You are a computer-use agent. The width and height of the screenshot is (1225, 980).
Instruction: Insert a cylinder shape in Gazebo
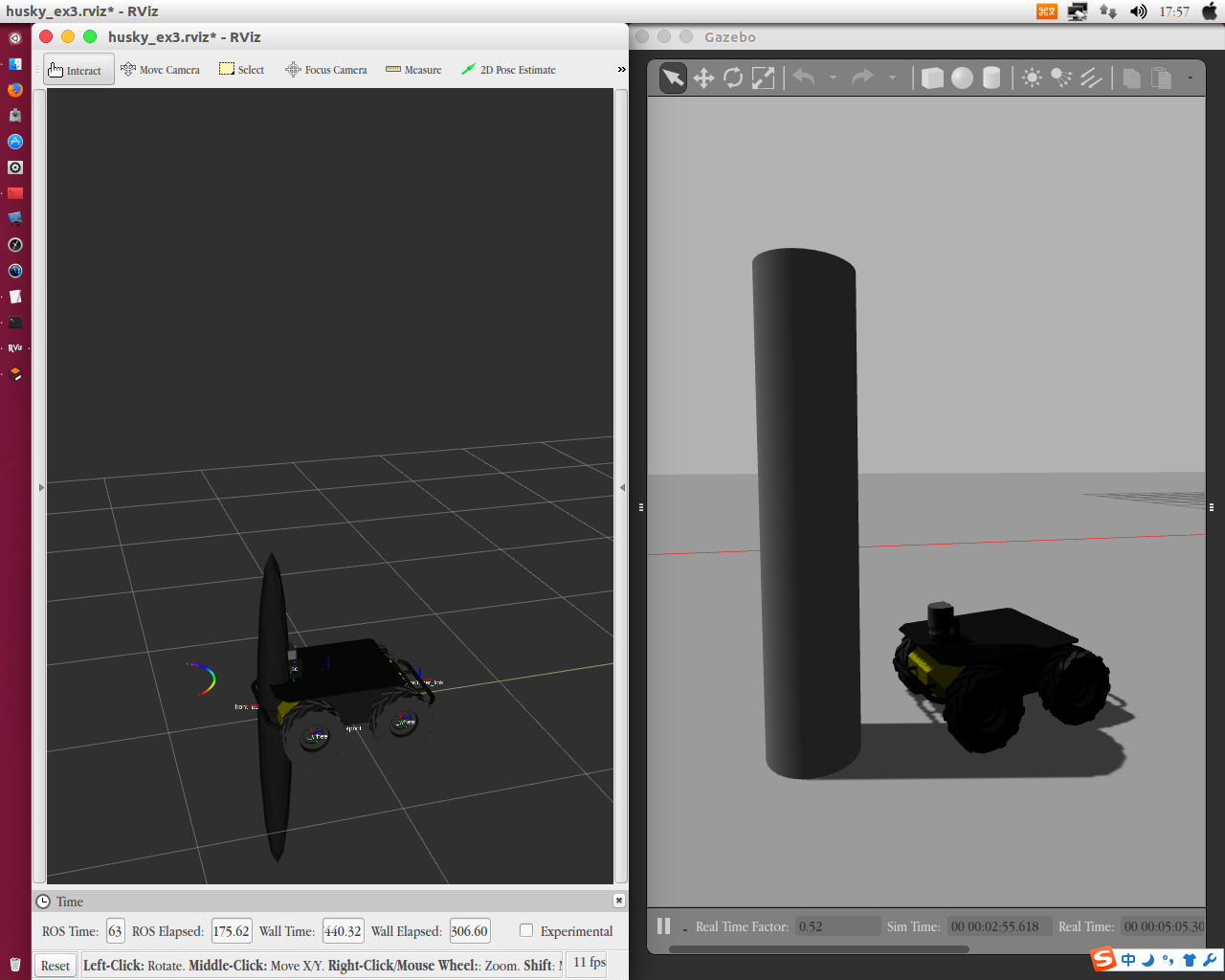click(x=991, y=78)
